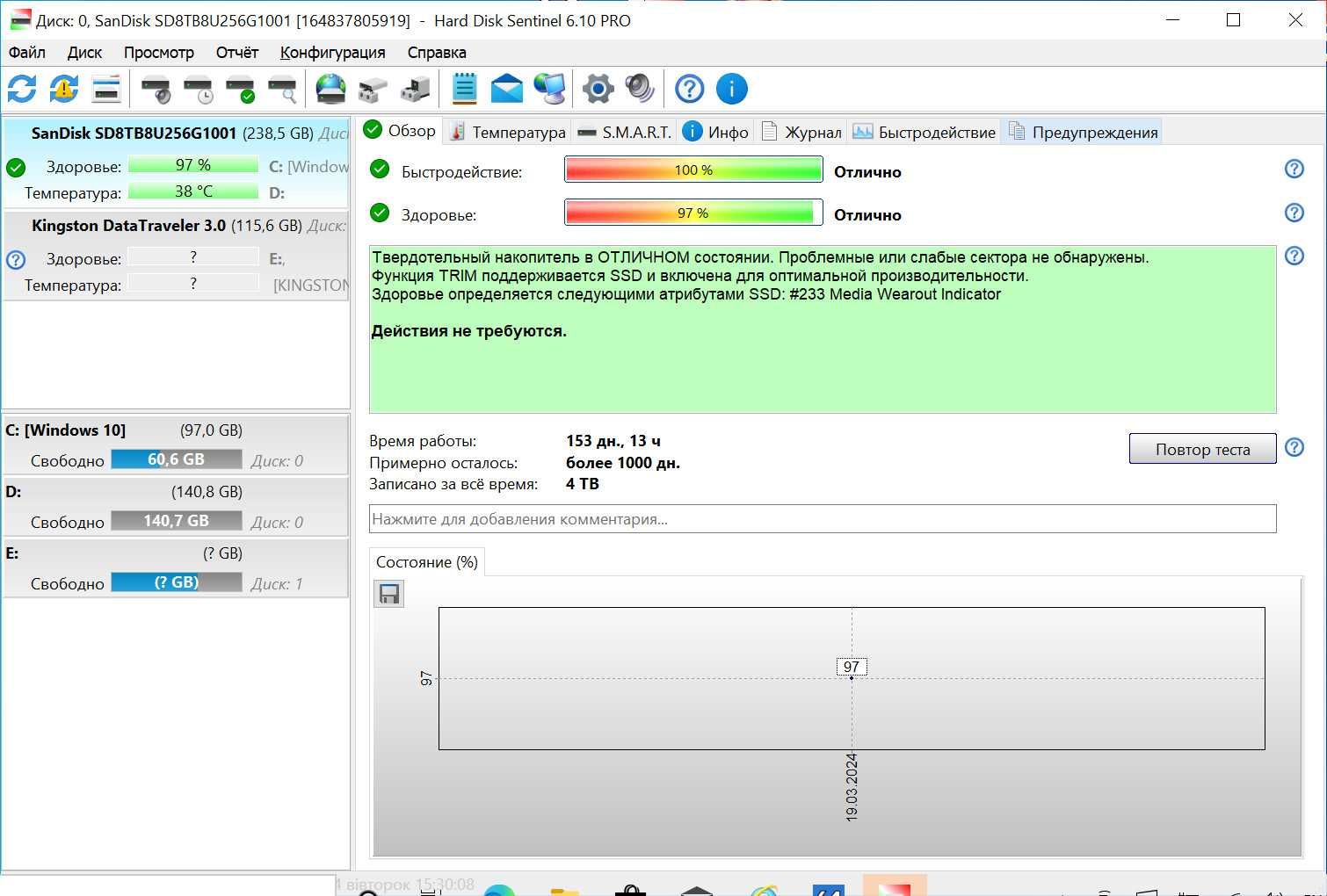Click the blue question mark toolbar icon
The width and height of the screenshot is (1327, 896).
coord(690,89)
